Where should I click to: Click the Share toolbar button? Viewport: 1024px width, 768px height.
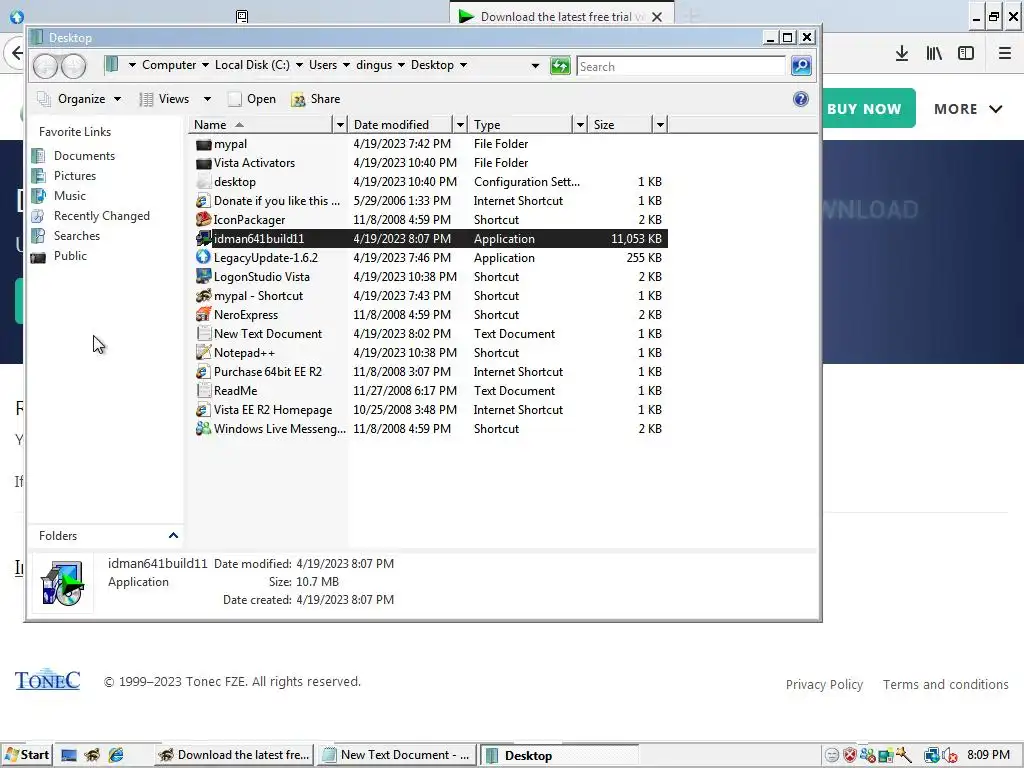tap(316, 99)
